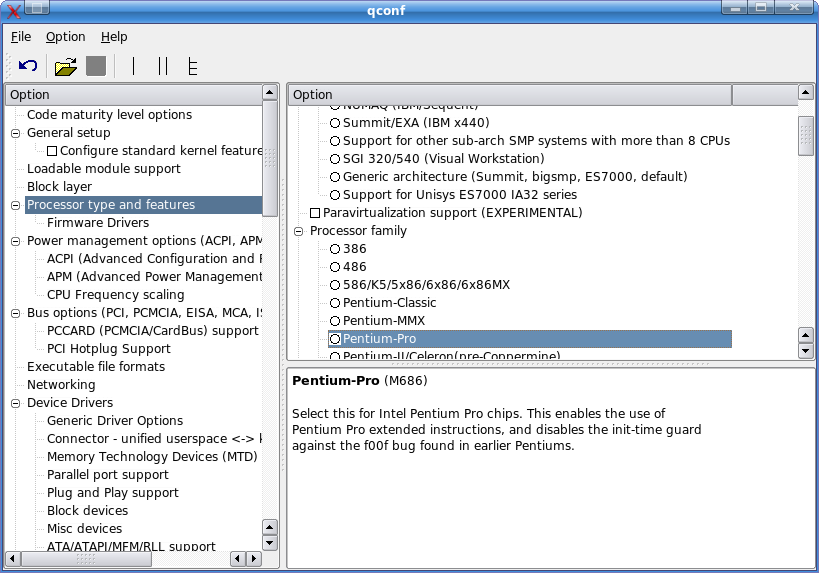Click left panel horizontal scroll left arrow

click(x=12, y=558)
